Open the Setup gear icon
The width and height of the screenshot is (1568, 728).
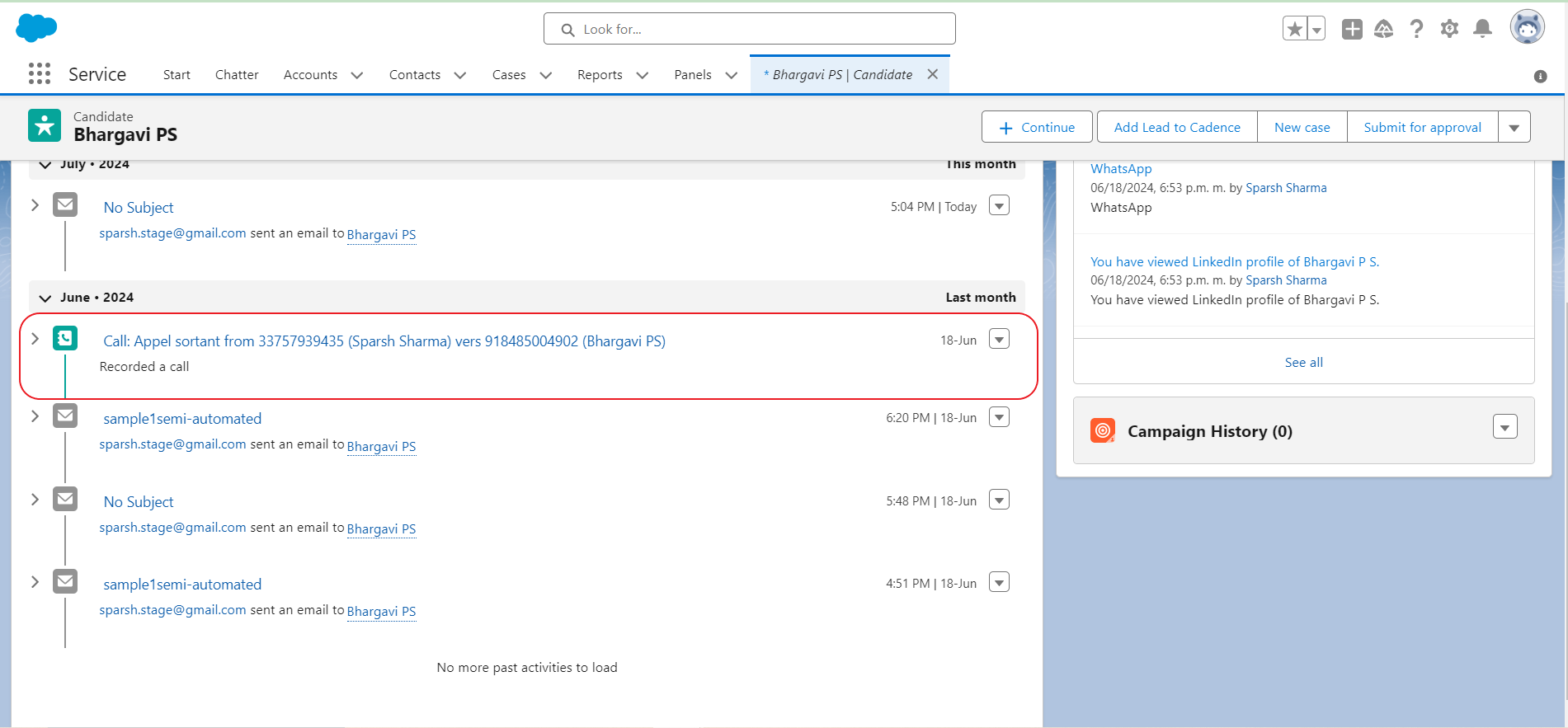[x=1449, y=29]
